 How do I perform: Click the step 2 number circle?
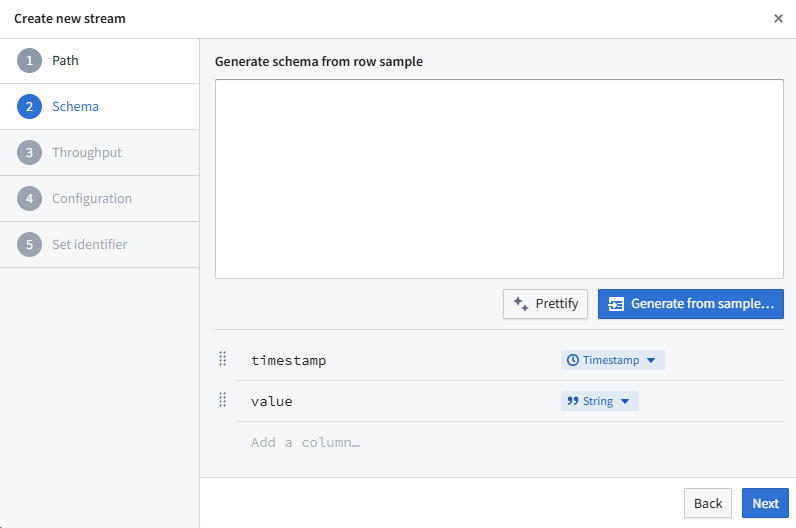pos(30,107)
